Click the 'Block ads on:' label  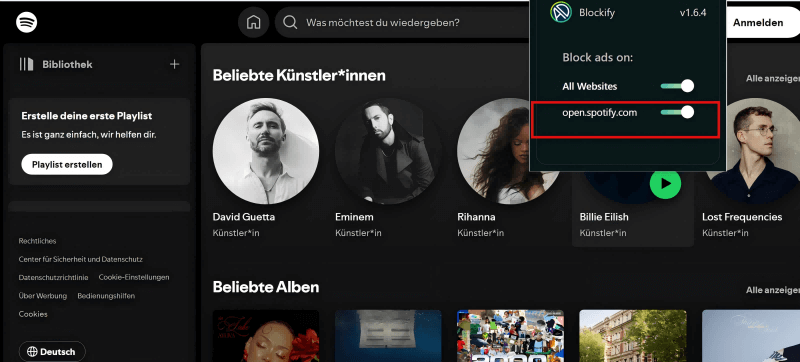point(597,58)
